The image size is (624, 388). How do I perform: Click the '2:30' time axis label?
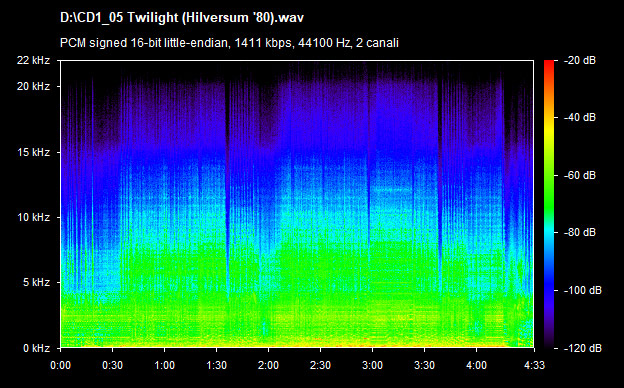(320, 365)
